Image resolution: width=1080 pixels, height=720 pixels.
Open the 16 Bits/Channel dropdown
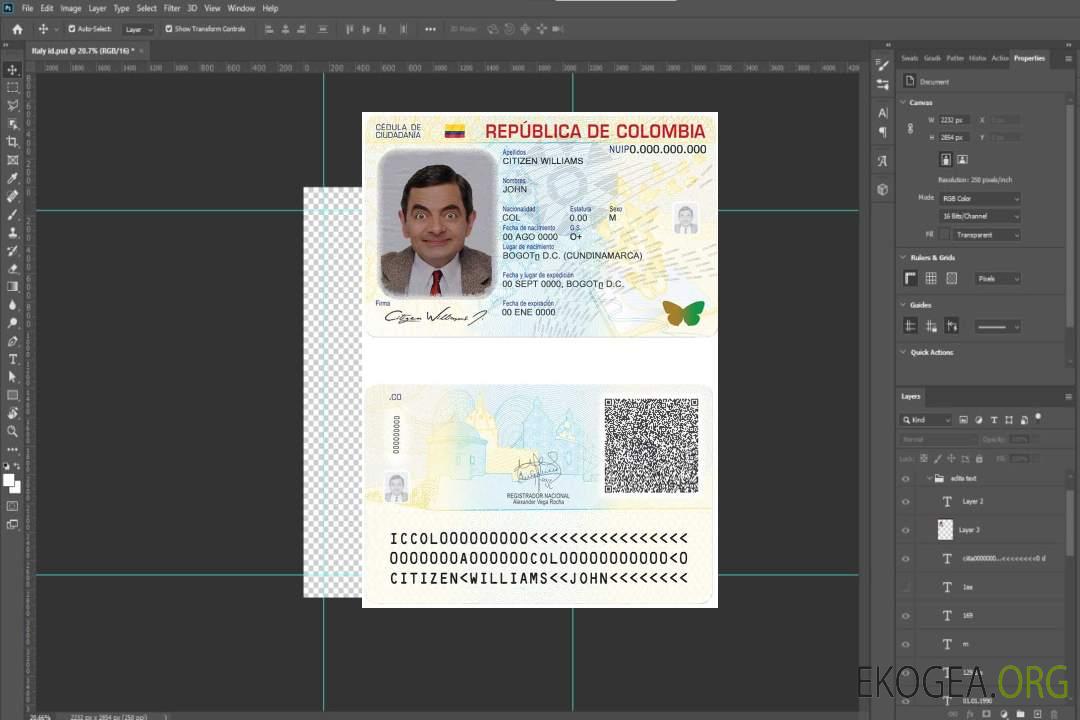[979, 216]
